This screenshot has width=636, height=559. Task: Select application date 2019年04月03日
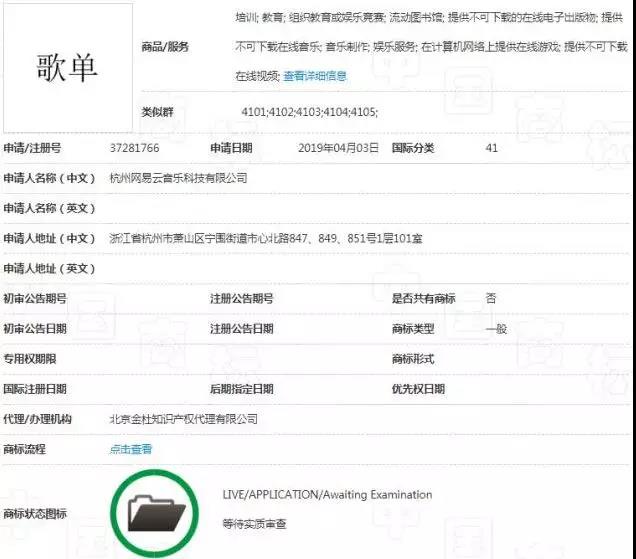point(338,148)
